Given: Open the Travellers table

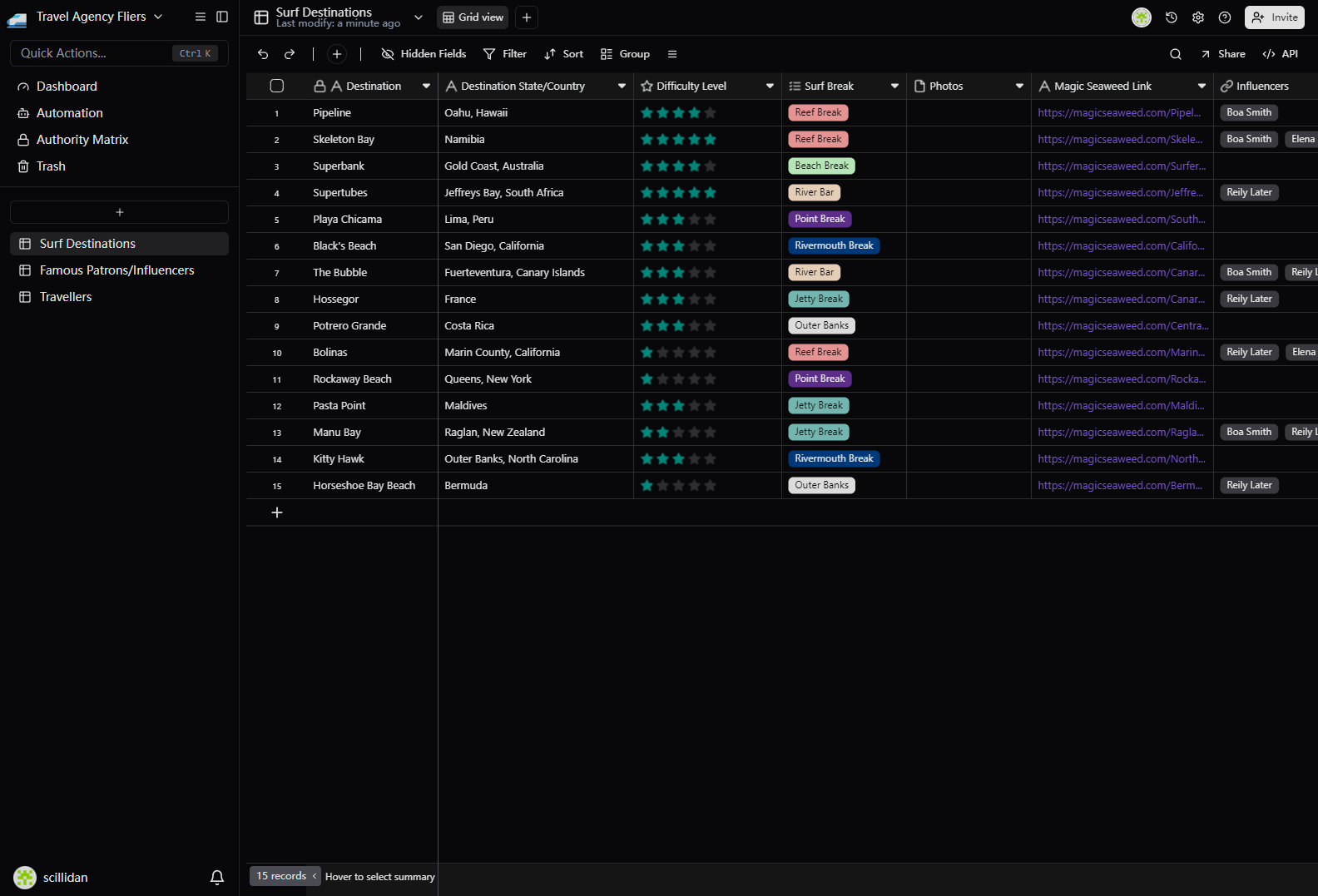Looking at the screenshot, I should pyautogui.click(x=120, y=297).
